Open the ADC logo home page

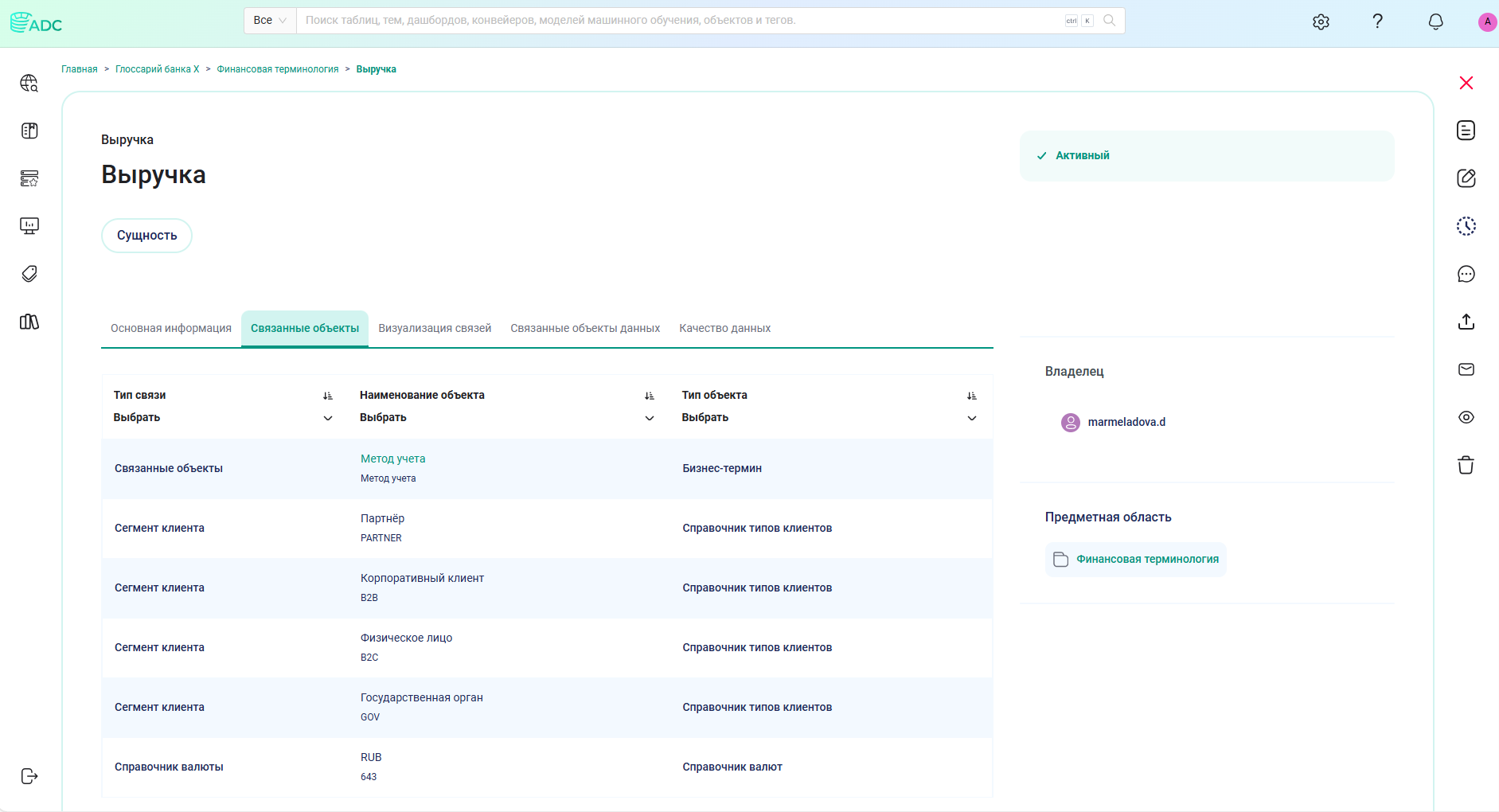click(36, 23)
